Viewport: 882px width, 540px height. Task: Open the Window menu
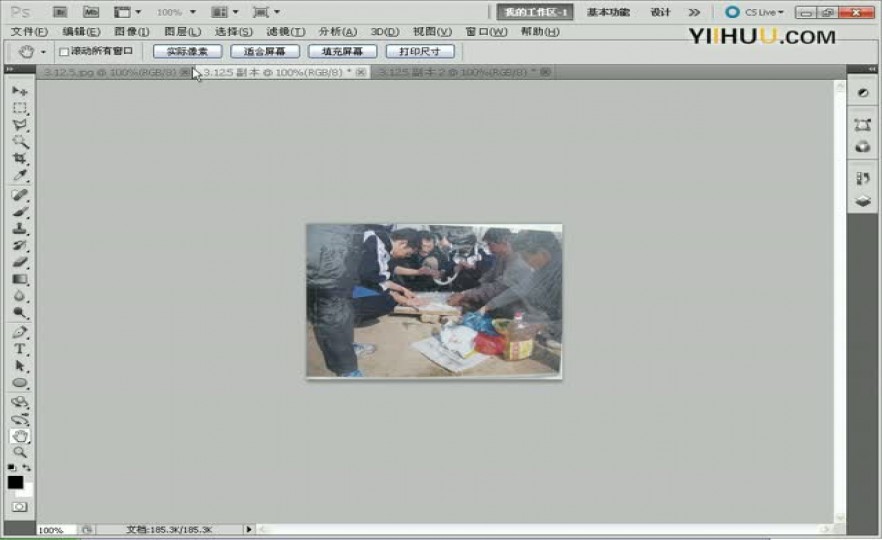point(486,32)
